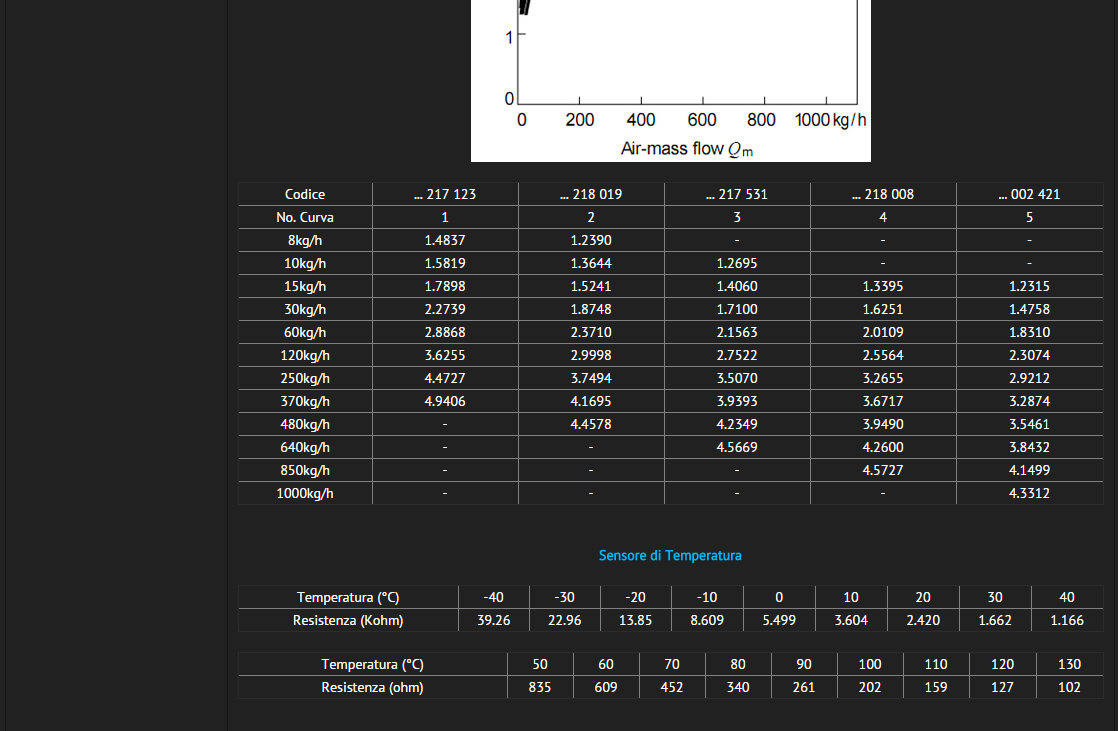The height and width of the screenshot is (731, 1118).
Task: Select the 850kg/h row label
Action: (304, 470)
